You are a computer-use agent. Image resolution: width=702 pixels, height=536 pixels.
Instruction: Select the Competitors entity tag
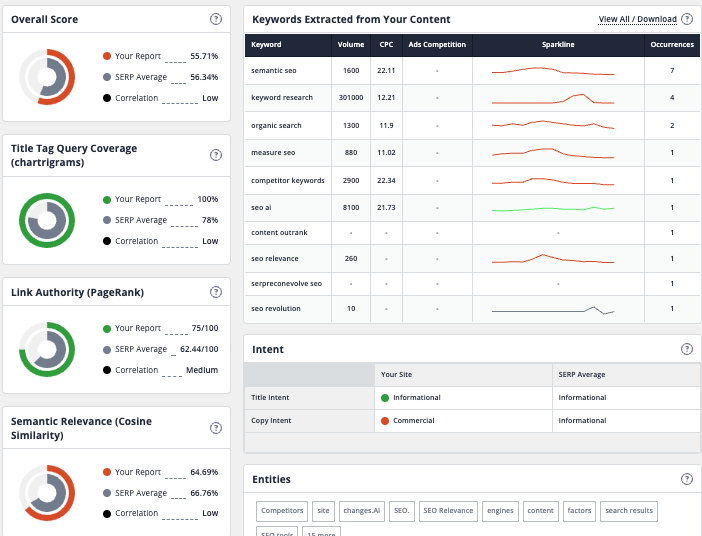pos(282,511)
